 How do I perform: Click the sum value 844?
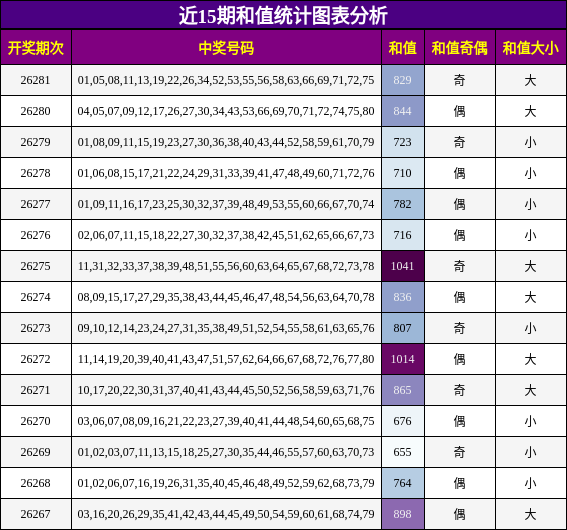(x=402, y=111)
